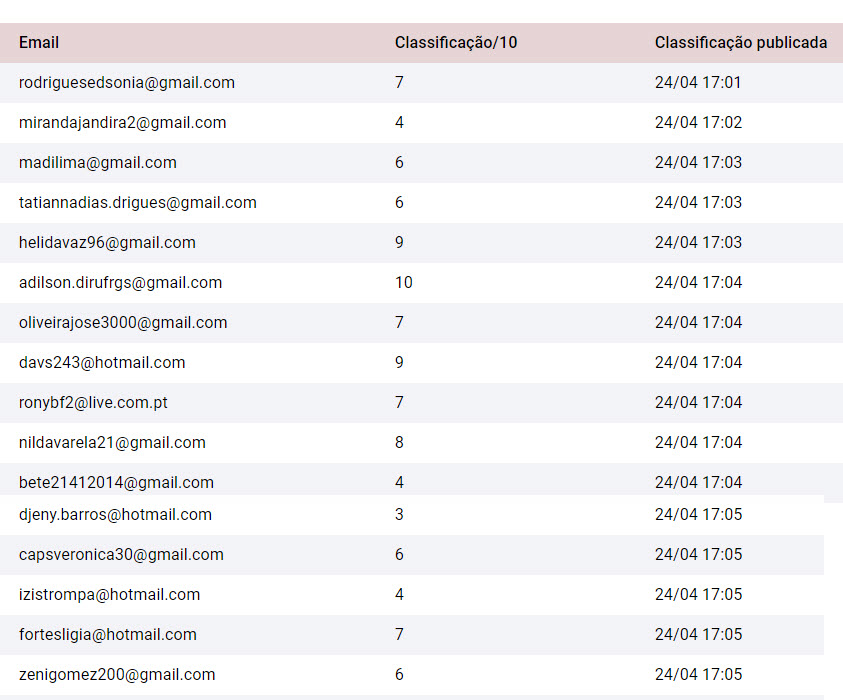Image resolution: width=843 pixels, height=700 pixels.
Task: Click timestamp in madilima row
Action: (x=698, y=162)
